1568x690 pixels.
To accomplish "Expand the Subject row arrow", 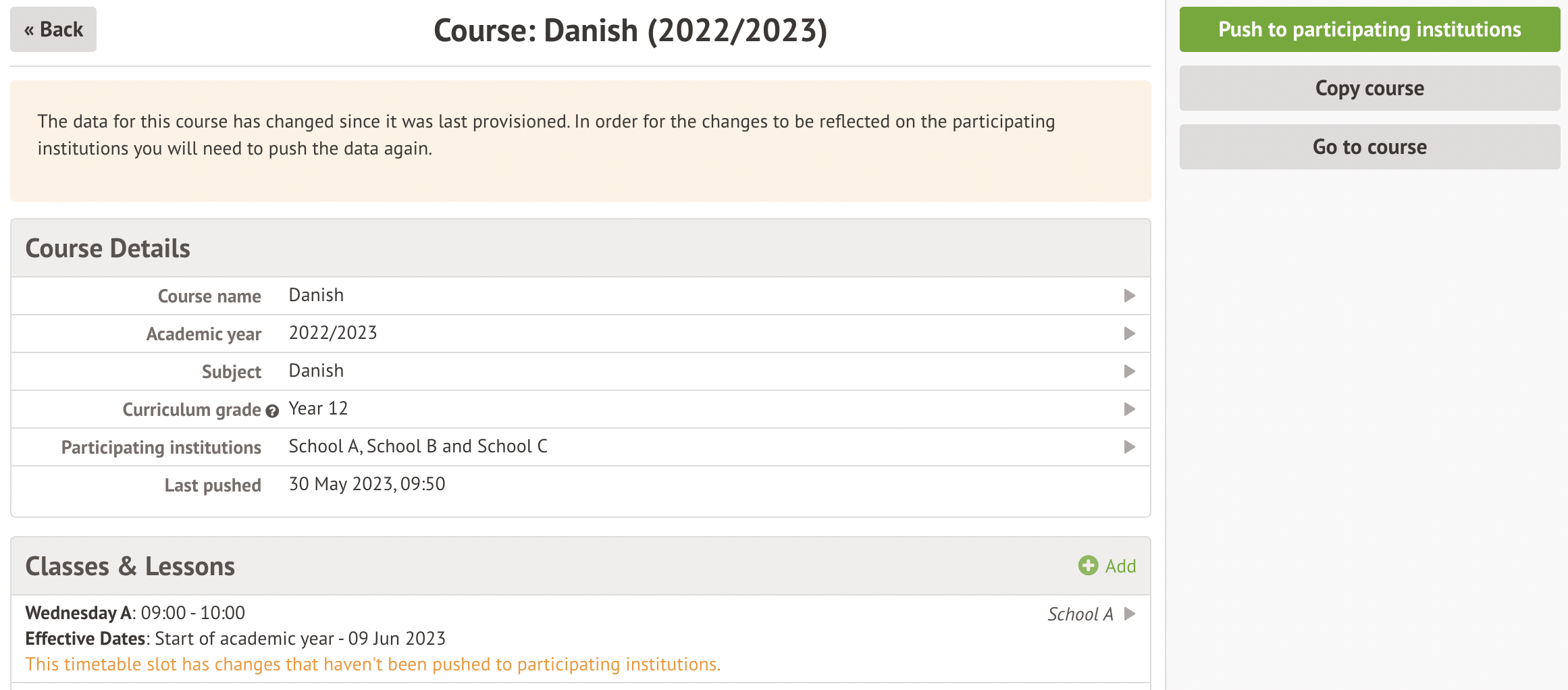I will coord(1129,371).
